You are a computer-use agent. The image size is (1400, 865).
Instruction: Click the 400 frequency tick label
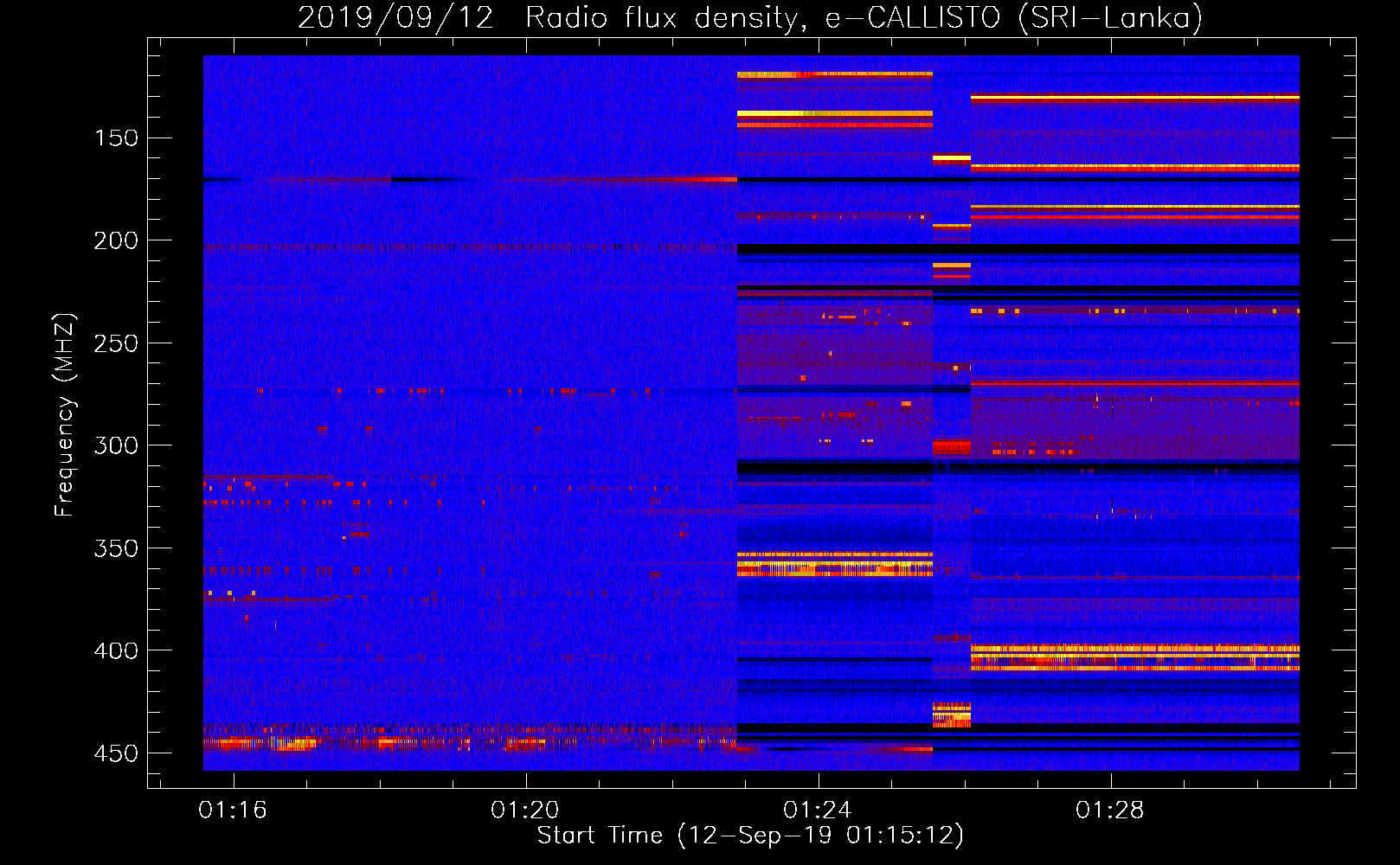[x=116, y=650]
